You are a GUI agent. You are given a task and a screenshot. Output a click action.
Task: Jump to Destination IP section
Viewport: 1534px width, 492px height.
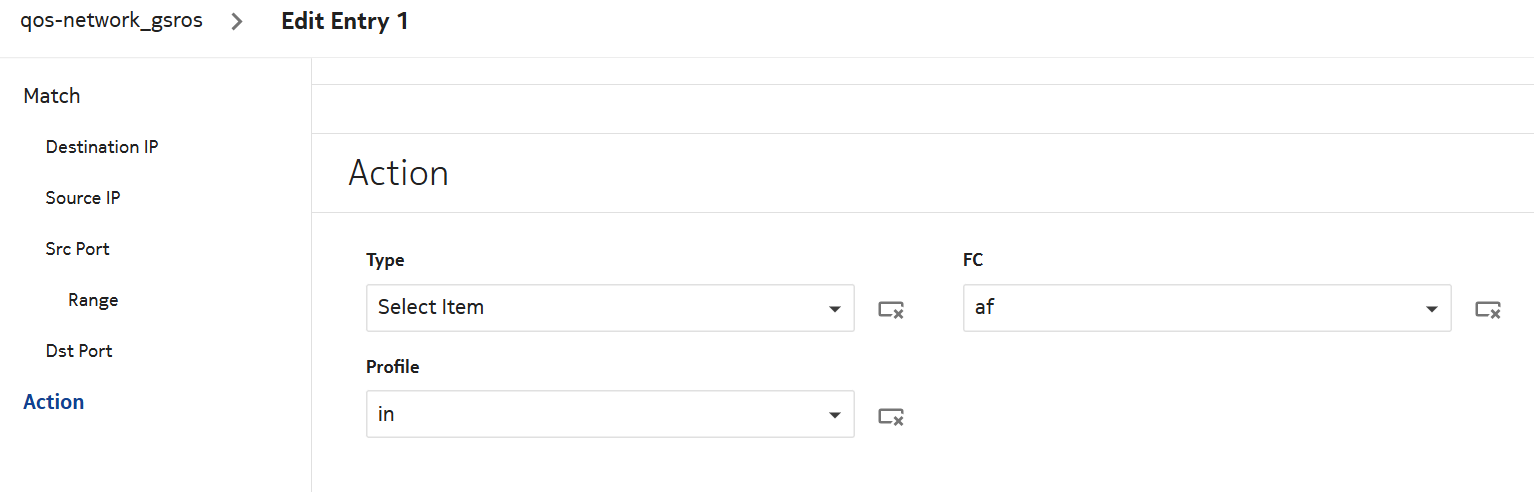[x=102, y=147]
